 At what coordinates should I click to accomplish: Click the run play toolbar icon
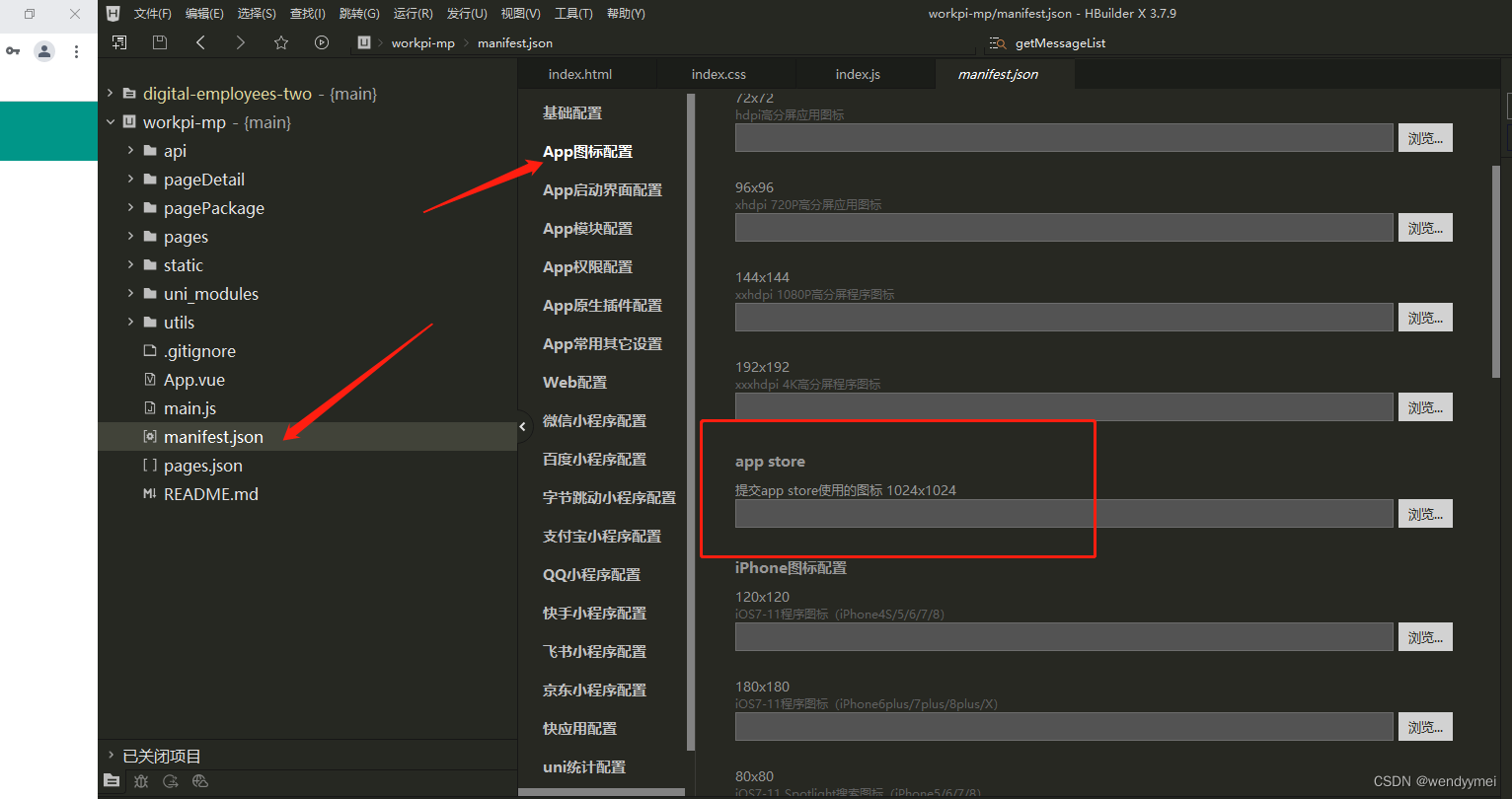pyautogui.click(x=322, y=42)
